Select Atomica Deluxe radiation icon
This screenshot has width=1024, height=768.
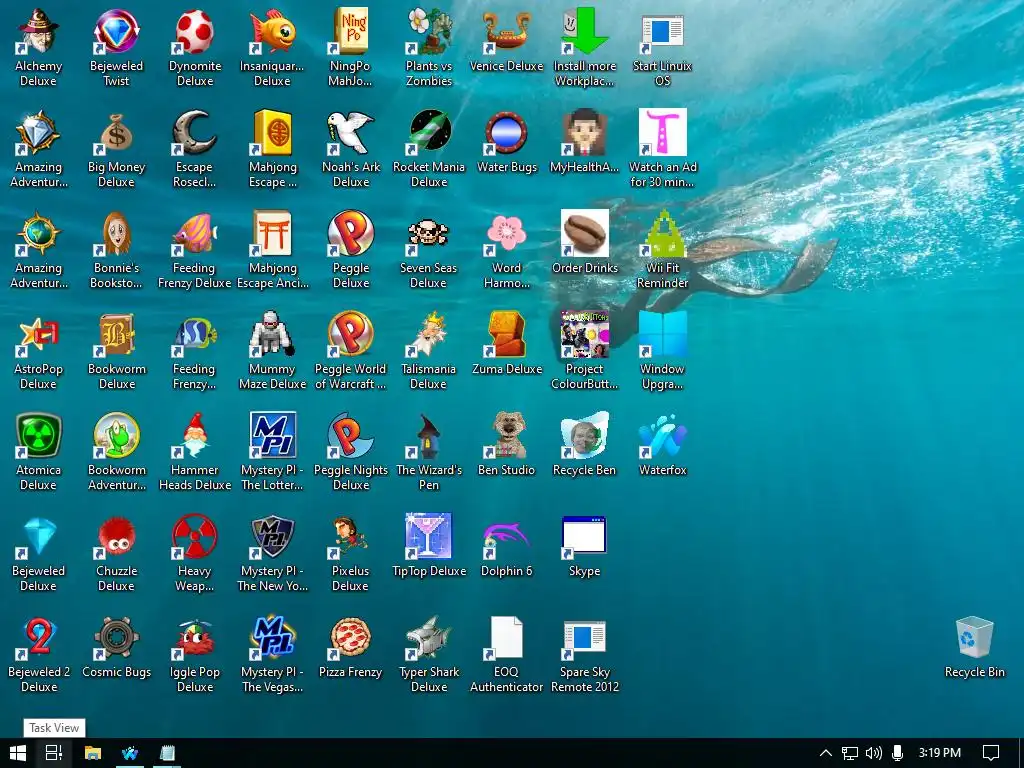(39, 436)
